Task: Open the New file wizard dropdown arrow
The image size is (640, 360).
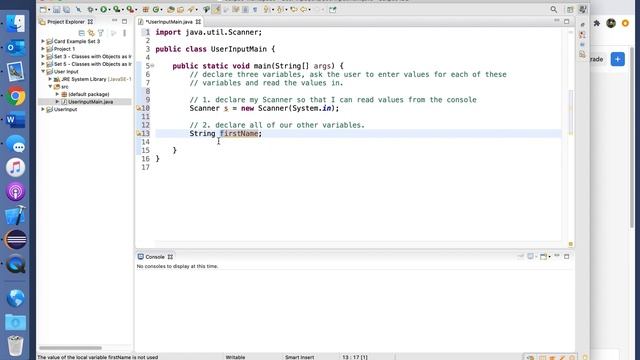Action: pyautogui.click(x=49, y=9)
